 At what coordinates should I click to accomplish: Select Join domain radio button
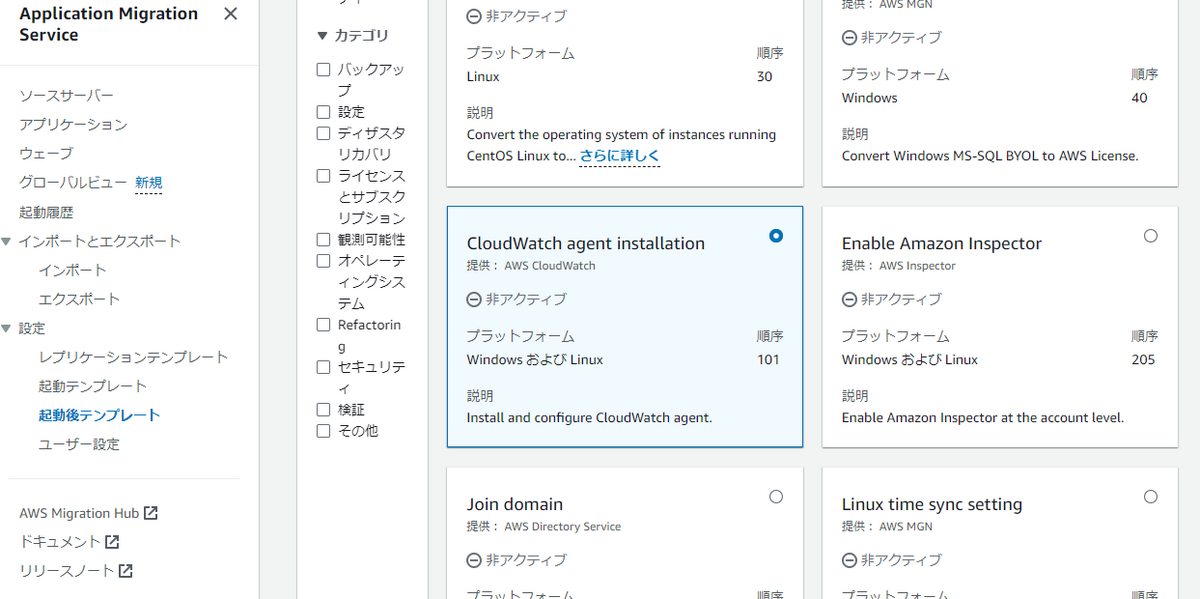tap(776, 497)
